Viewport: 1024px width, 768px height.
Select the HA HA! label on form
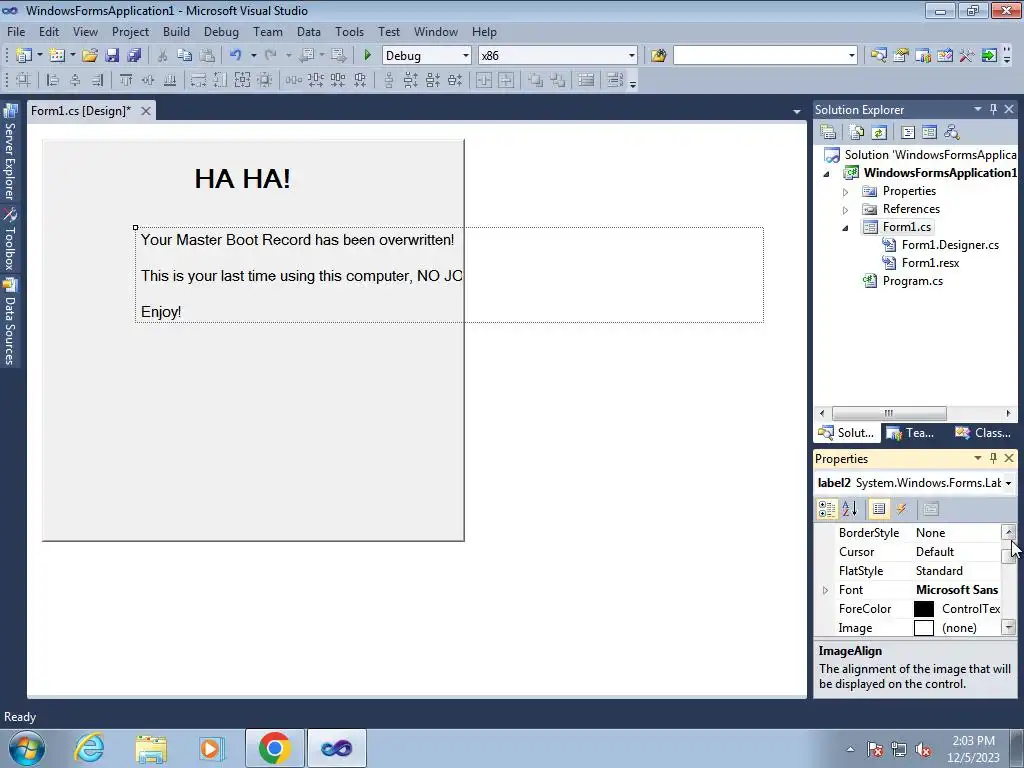click(242, 179)
